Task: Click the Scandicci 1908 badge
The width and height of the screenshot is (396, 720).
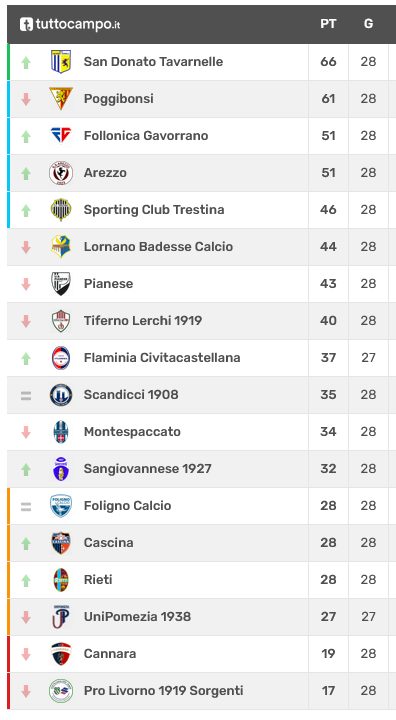Action: point(61,394)
